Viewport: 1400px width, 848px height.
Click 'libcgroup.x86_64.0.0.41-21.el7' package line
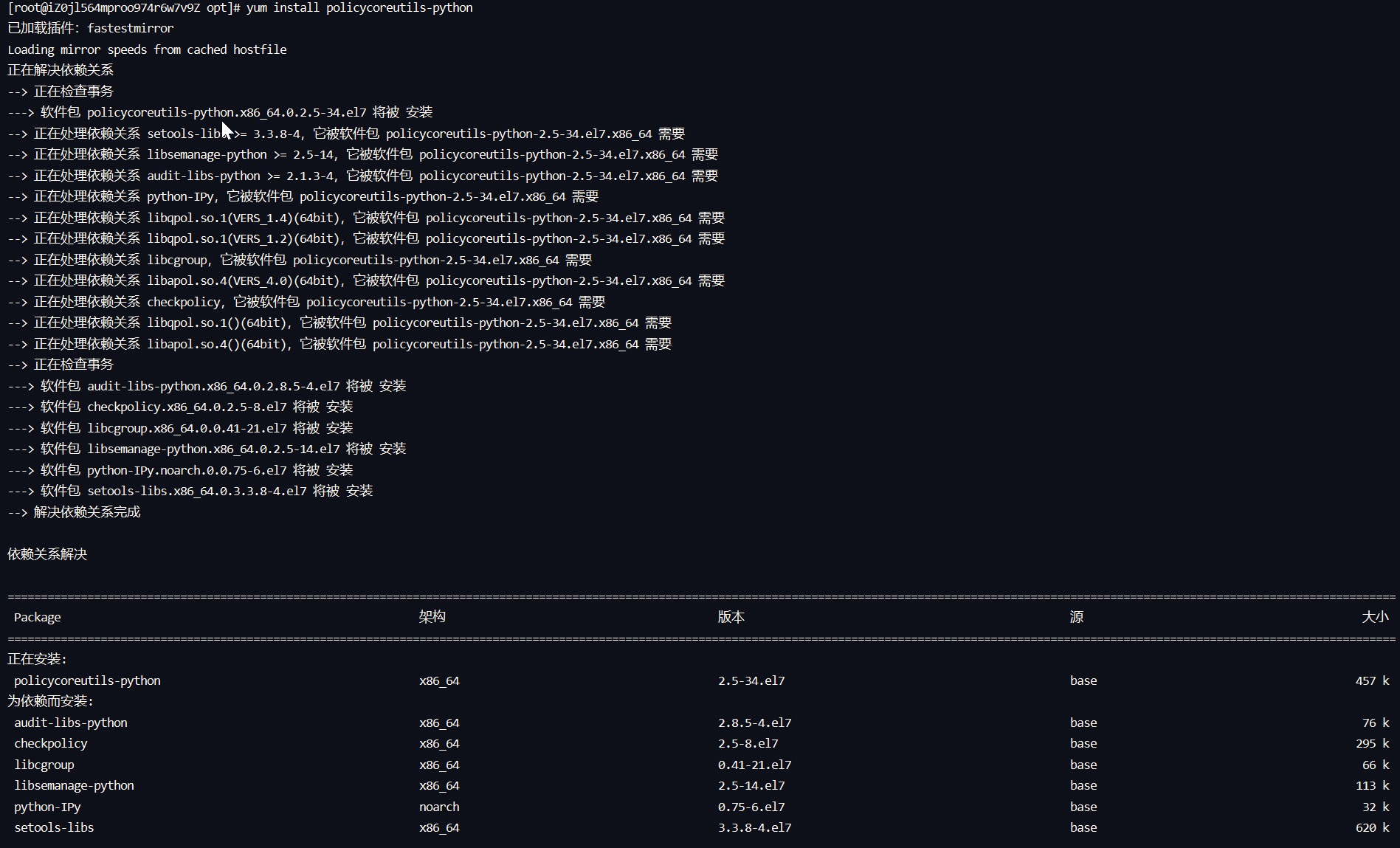(x=187, y=428)
